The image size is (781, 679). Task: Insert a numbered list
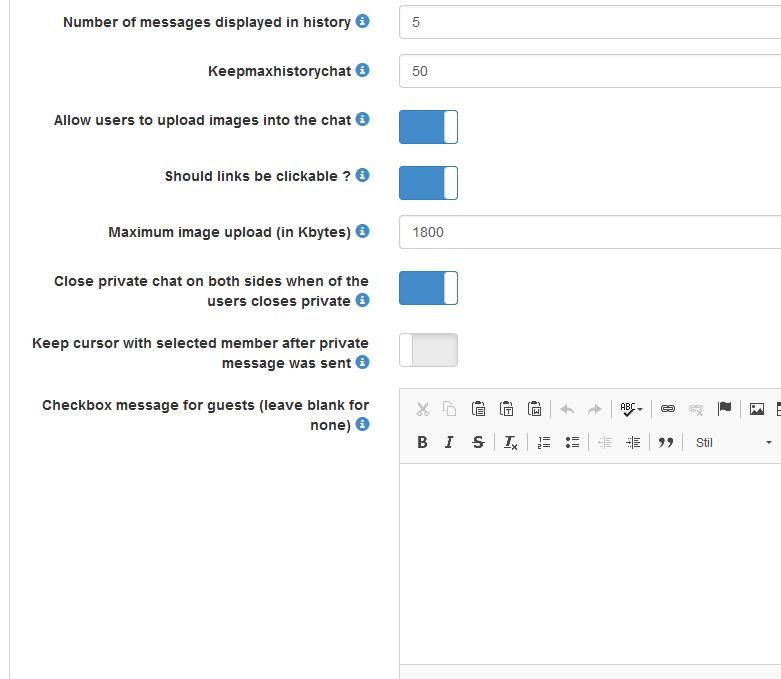[544, 442]
